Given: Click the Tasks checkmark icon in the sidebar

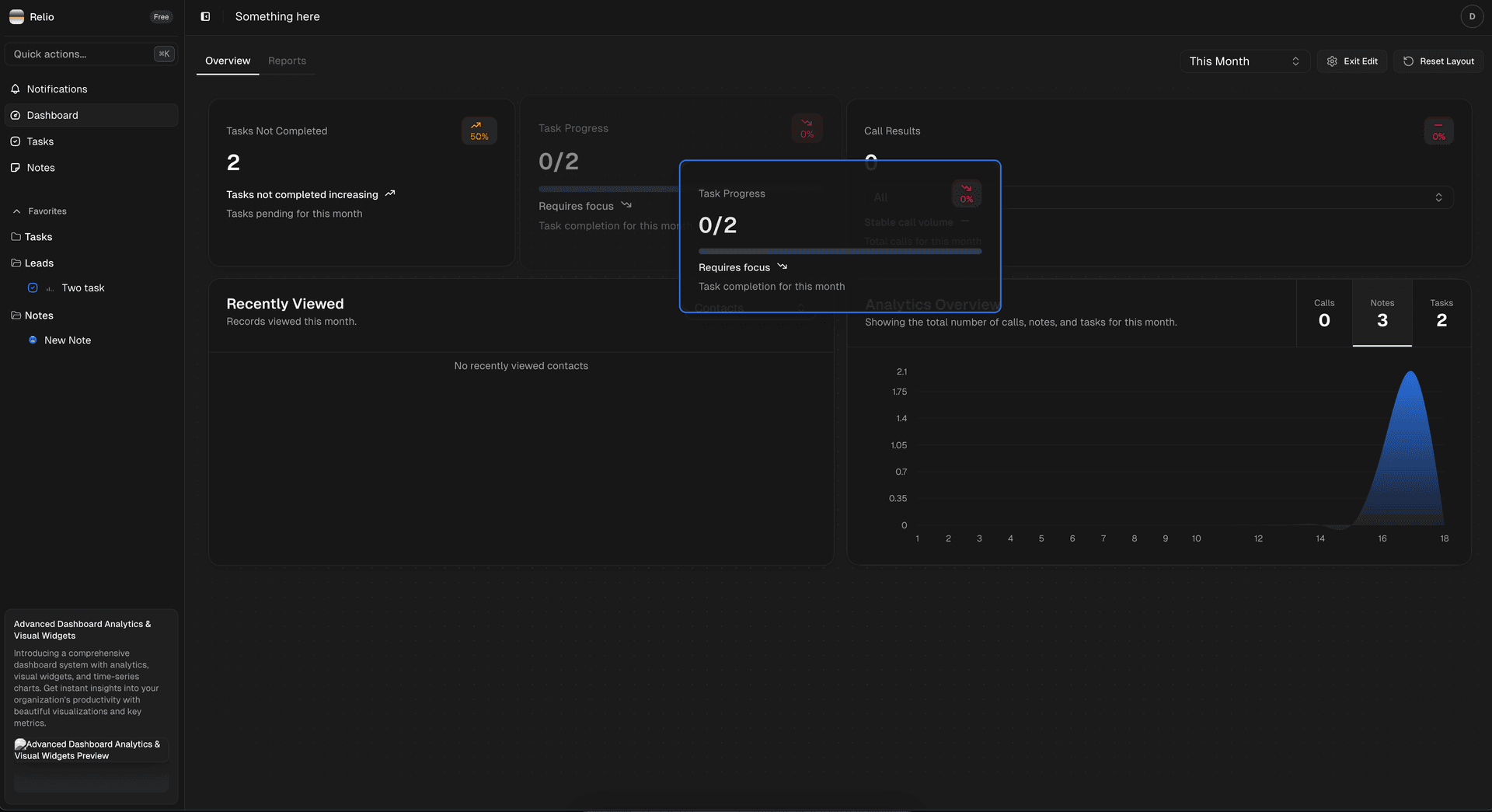Looking at the screenshot, I should tap(16, 141).
